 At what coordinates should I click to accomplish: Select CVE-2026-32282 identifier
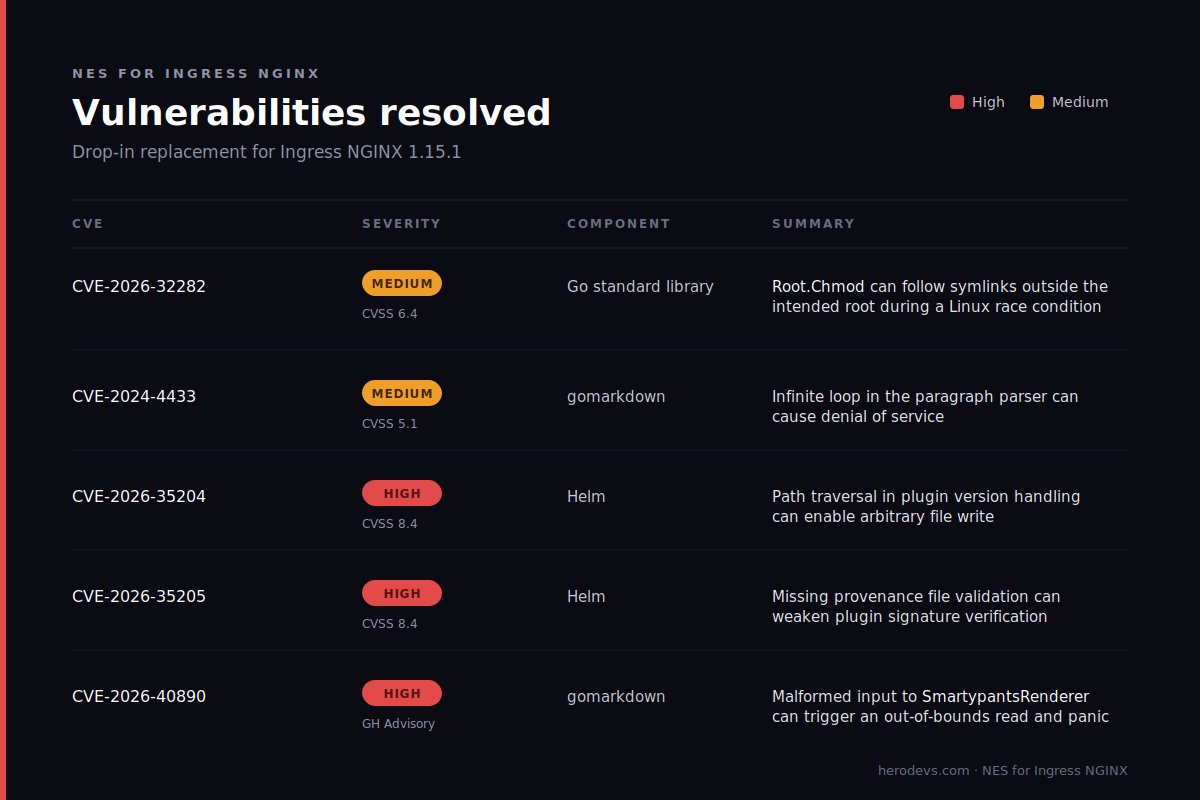139,286
